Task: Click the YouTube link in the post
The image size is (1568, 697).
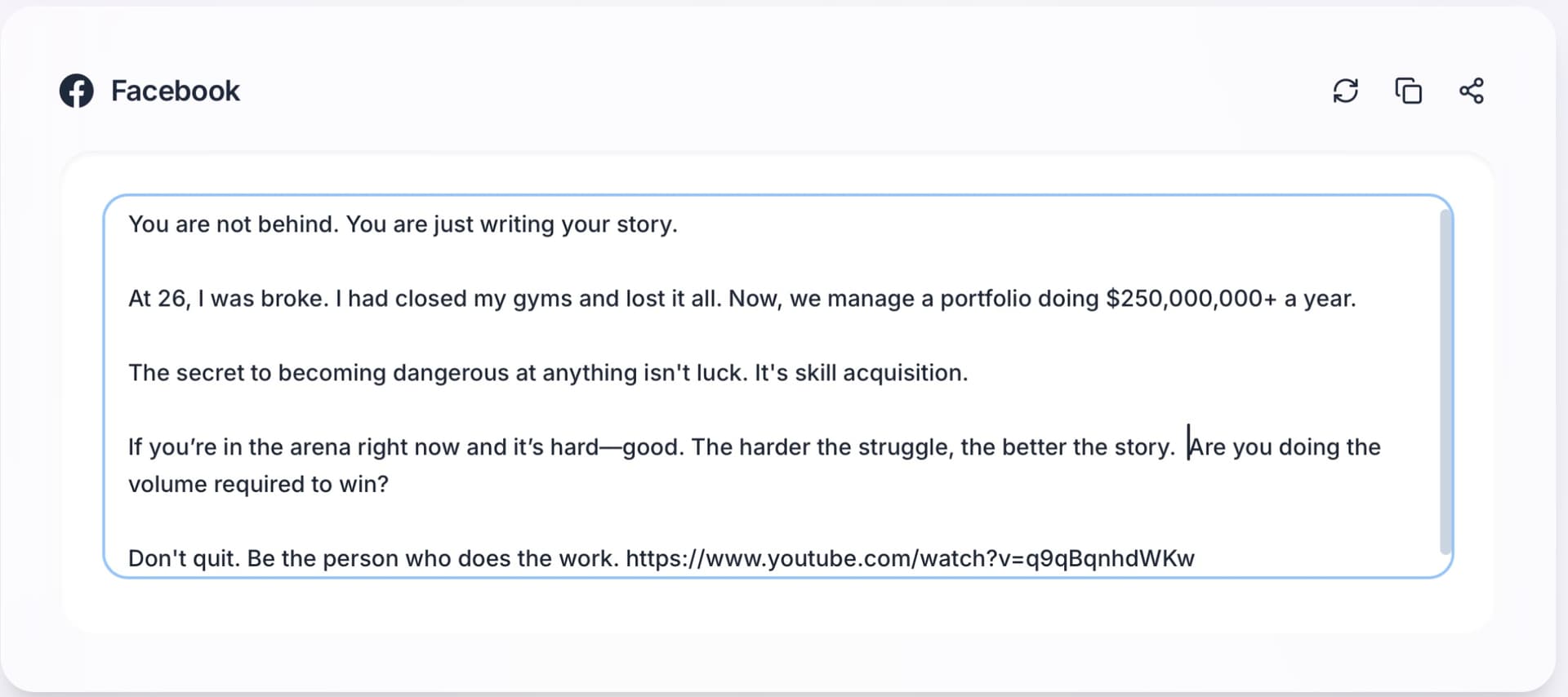Action: 909,558
